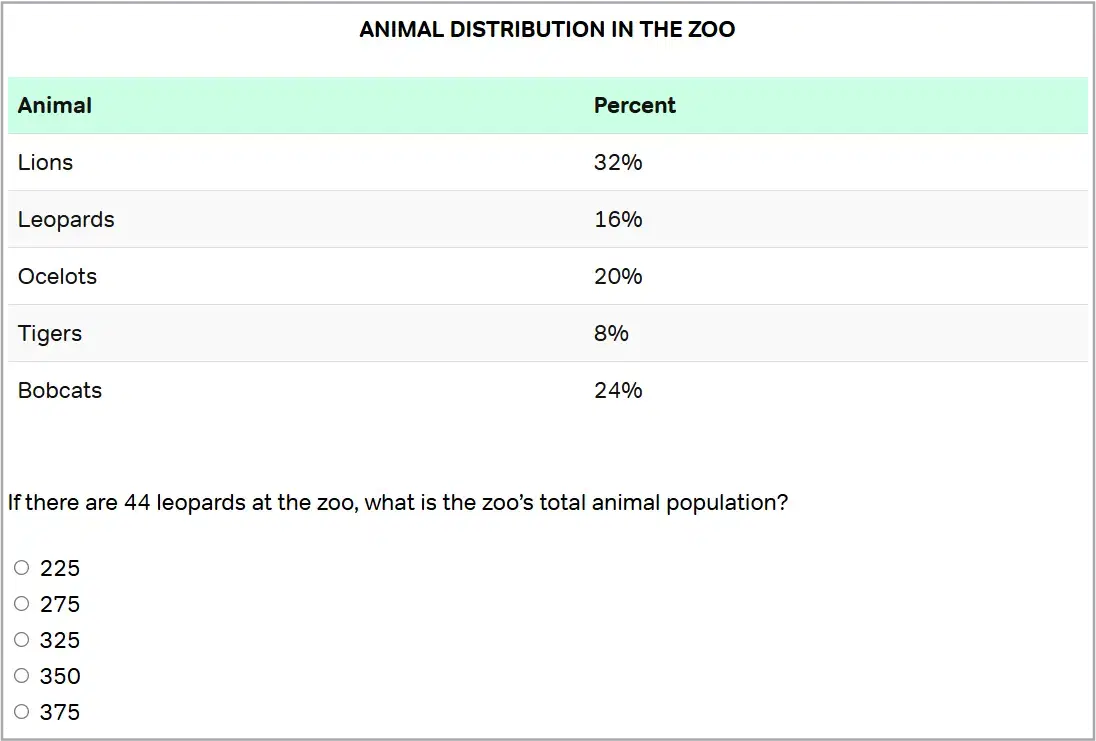This screenshot has height=741, width=1096.
Task: Pick 325 as the answer
Action: (x=22, y=640)
